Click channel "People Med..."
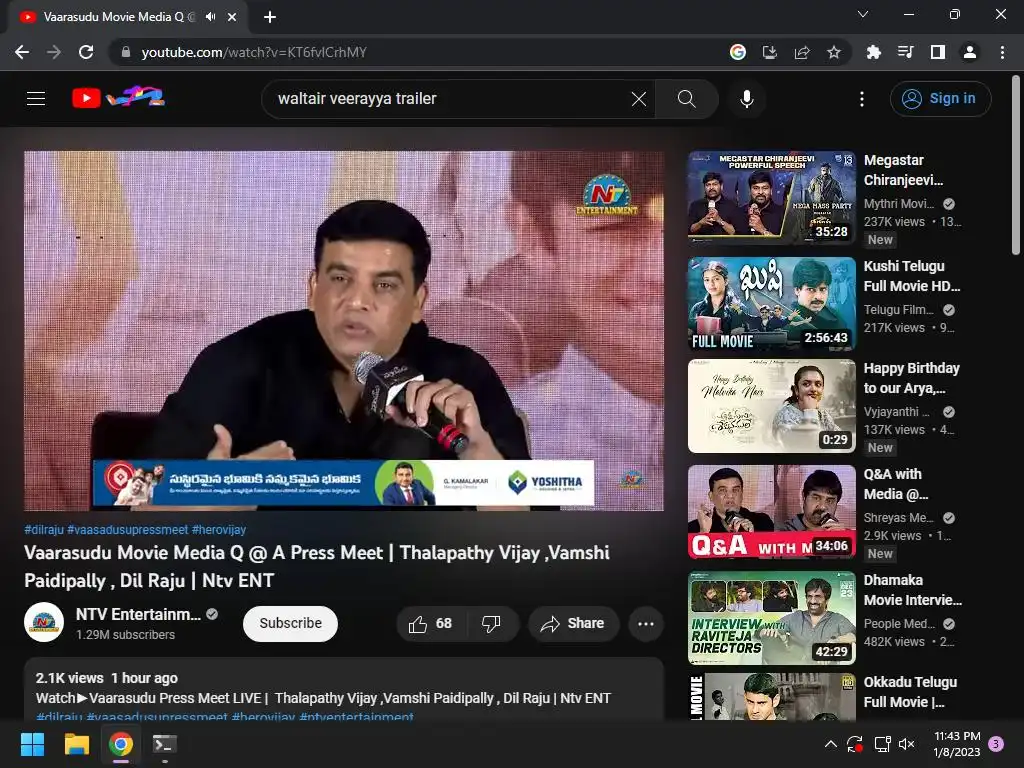This screenshot has height=768, width=1024. pos(899,624)
